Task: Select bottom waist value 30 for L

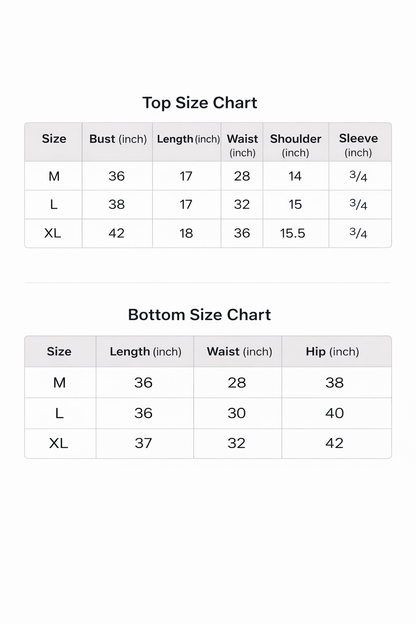Action: [x=236, y=413]
